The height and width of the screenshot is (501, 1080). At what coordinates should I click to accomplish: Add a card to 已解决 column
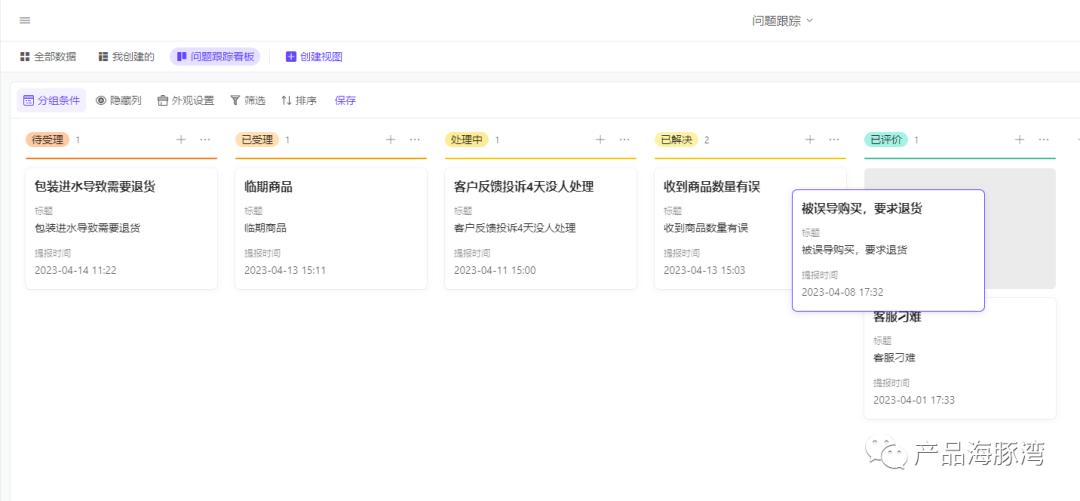(x=810, y=139)
